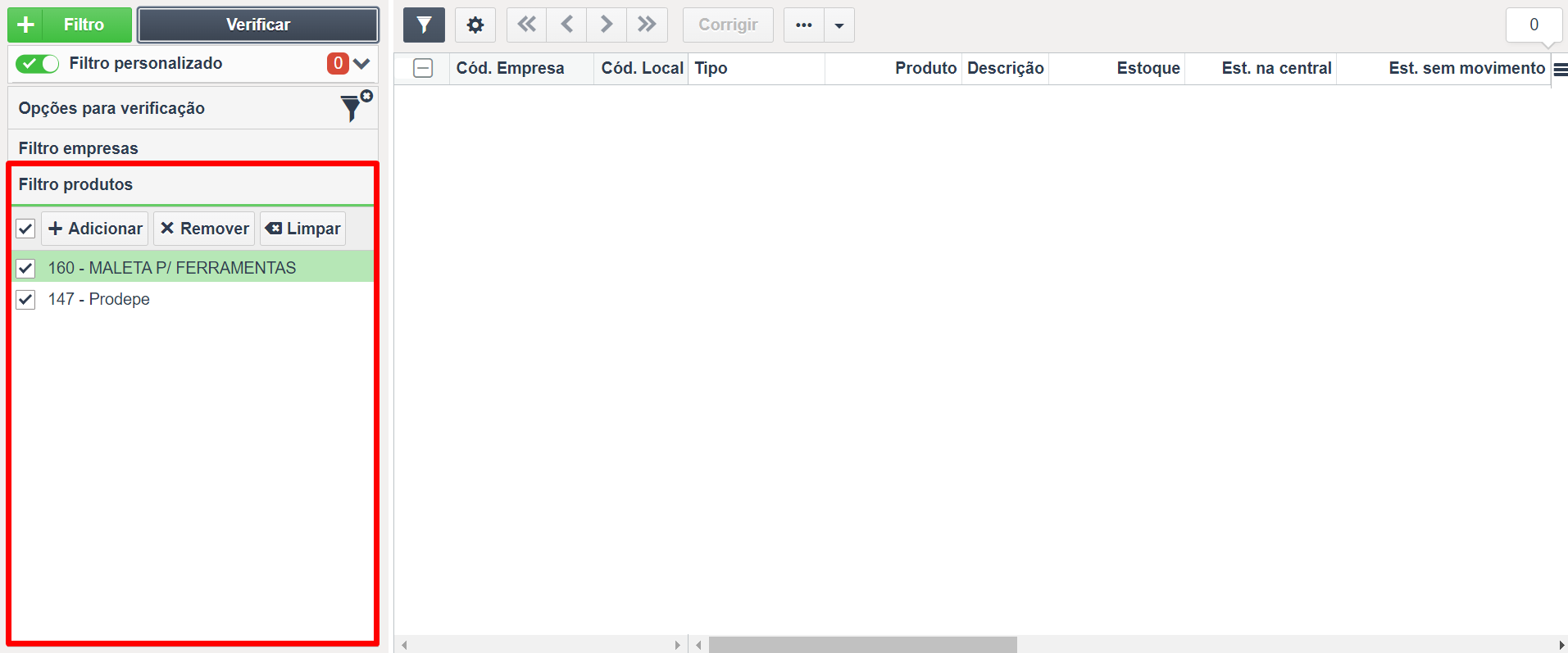Screen dimensions: 1568x653
Task: Expand the Filtro personalizado chevron
Action: [x=361, y=63]
